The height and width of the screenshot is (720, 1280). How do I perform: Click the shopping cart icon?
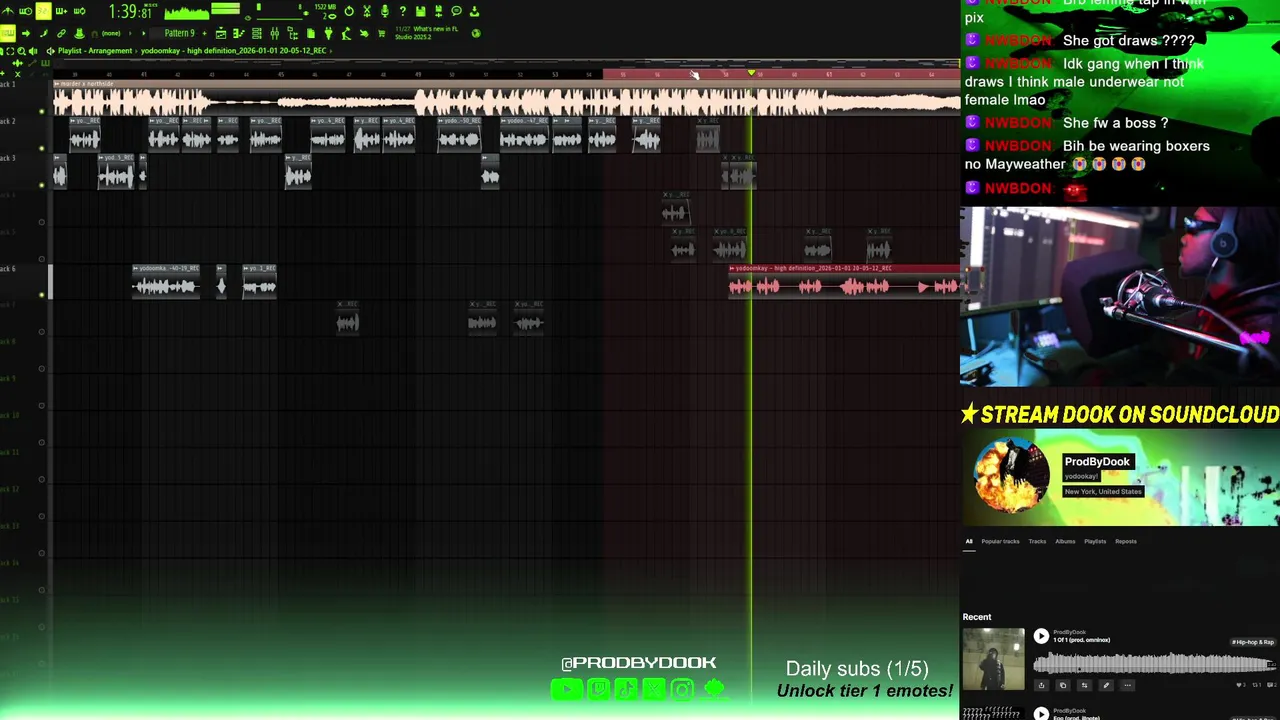[381, 33]
